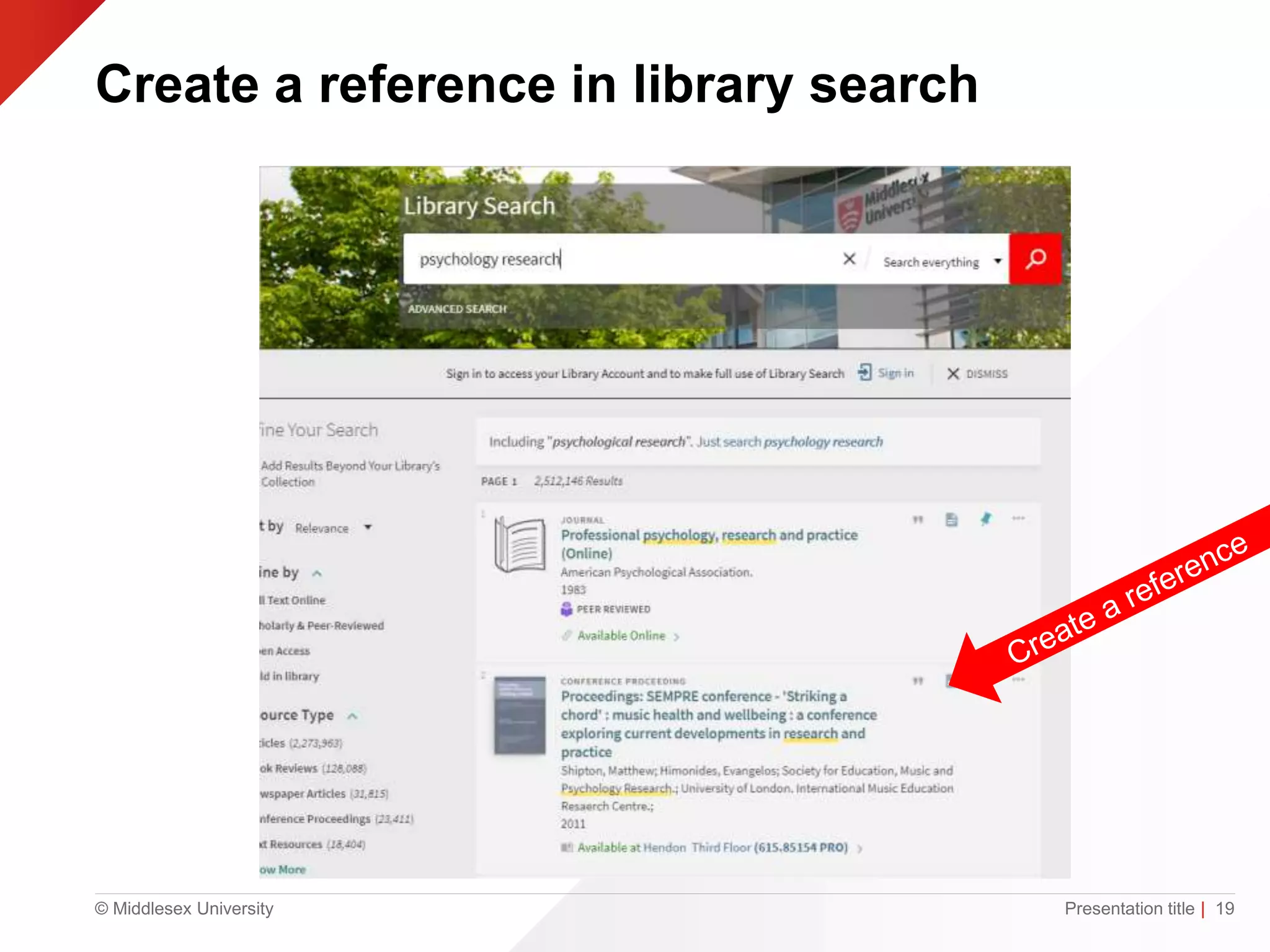Click the Sign in door icon
Screen dimensions: 1270x952
(864, 372)
